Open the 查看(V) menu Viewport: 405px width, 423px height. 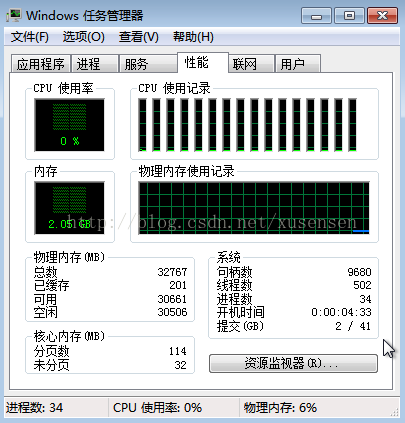coord(139,37)
